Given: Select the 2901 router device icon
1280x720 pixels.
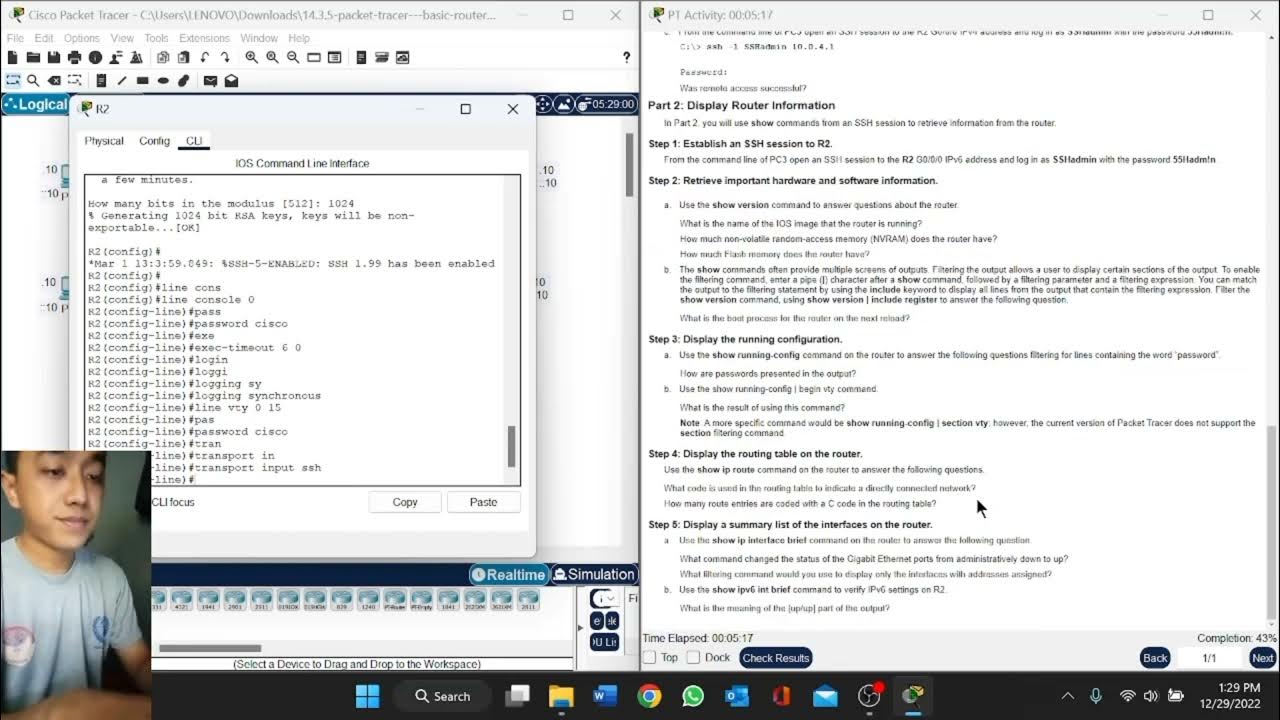Looking at the screenshot, I should (x=236, y=600).
